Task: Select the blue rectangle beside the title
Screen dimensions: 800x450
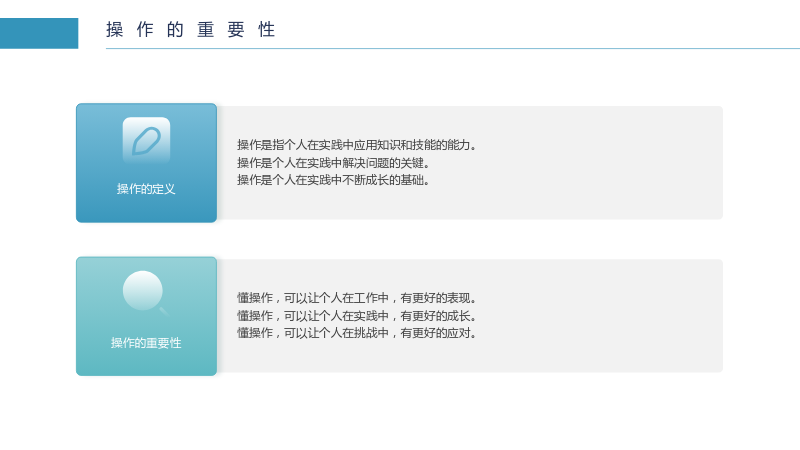Action: (x=39, y=33)
